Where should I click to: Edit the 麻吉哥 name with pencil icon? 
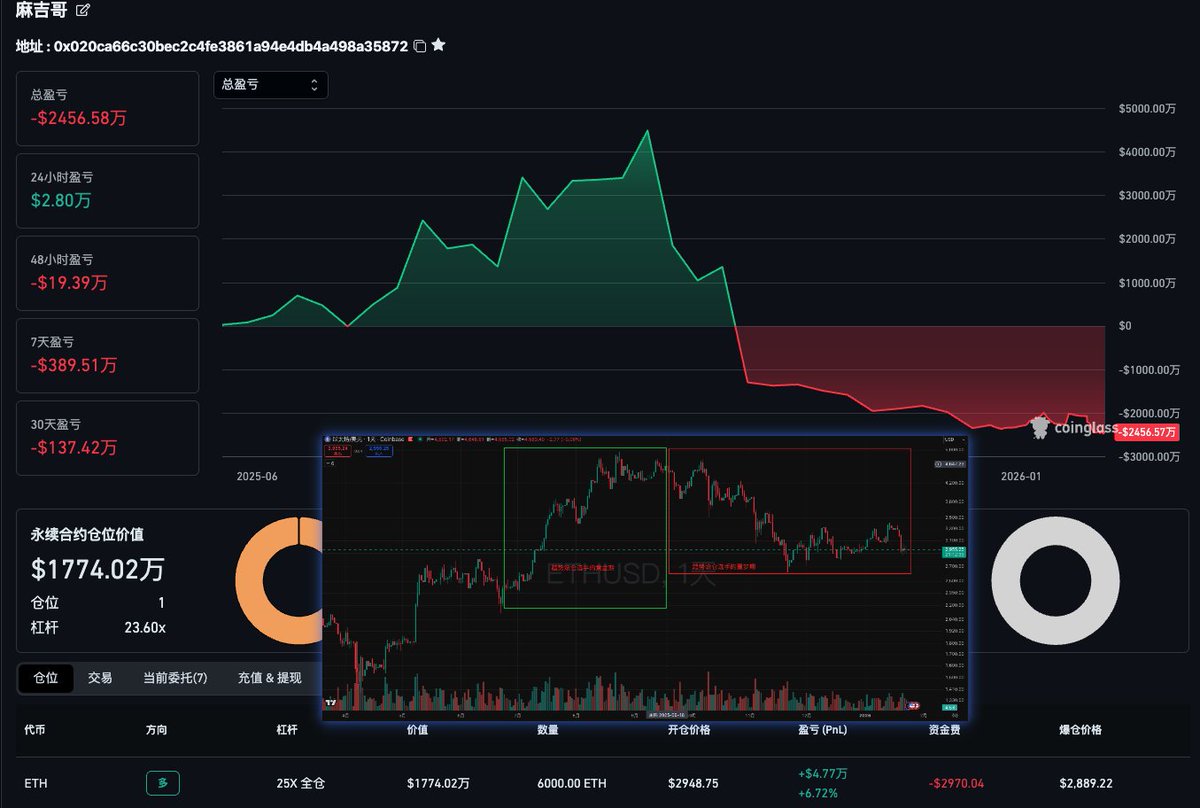click(x=83, y=11)
